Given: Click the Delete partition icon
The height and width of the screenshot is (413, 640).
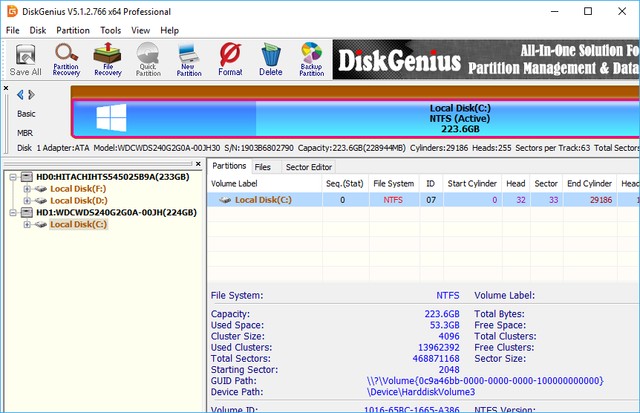Looking at the screenshot, I should (x=271, y=60).
